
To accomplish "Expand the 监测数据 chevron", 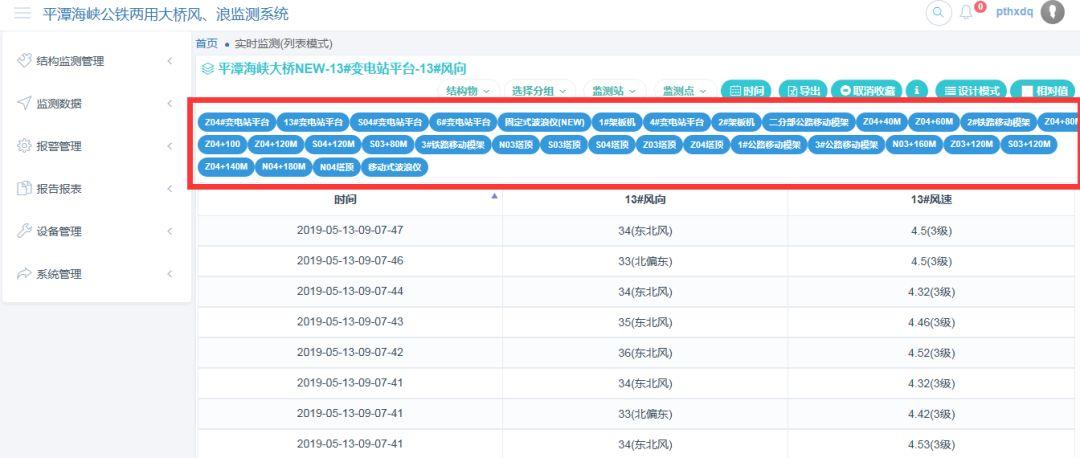I will [x=169, y=104].
